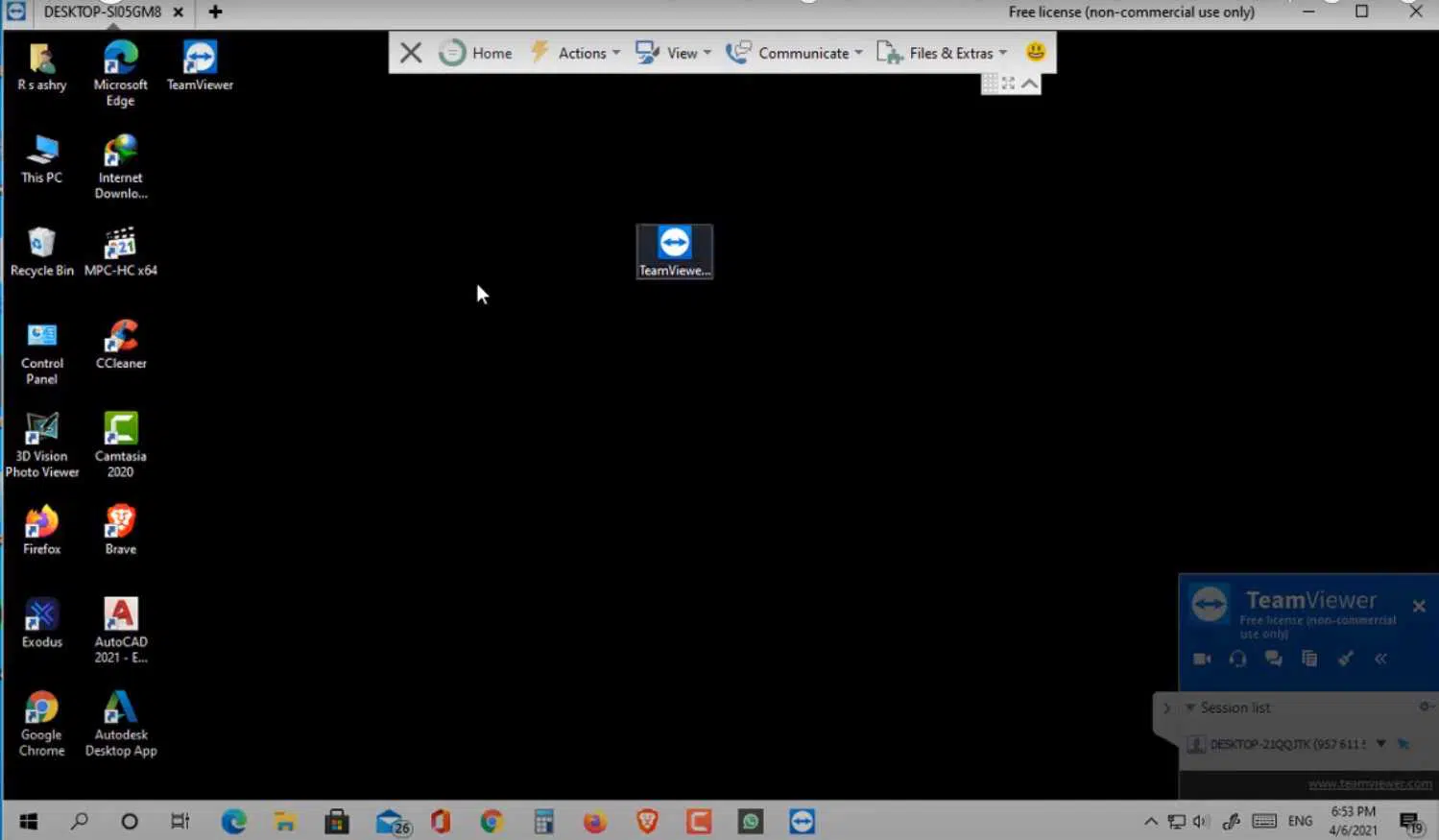The width and height of the screenshot is (1439, 840).
Task: Close the DESKTOP-SI05GM8 tab
Action: (178, 12)
